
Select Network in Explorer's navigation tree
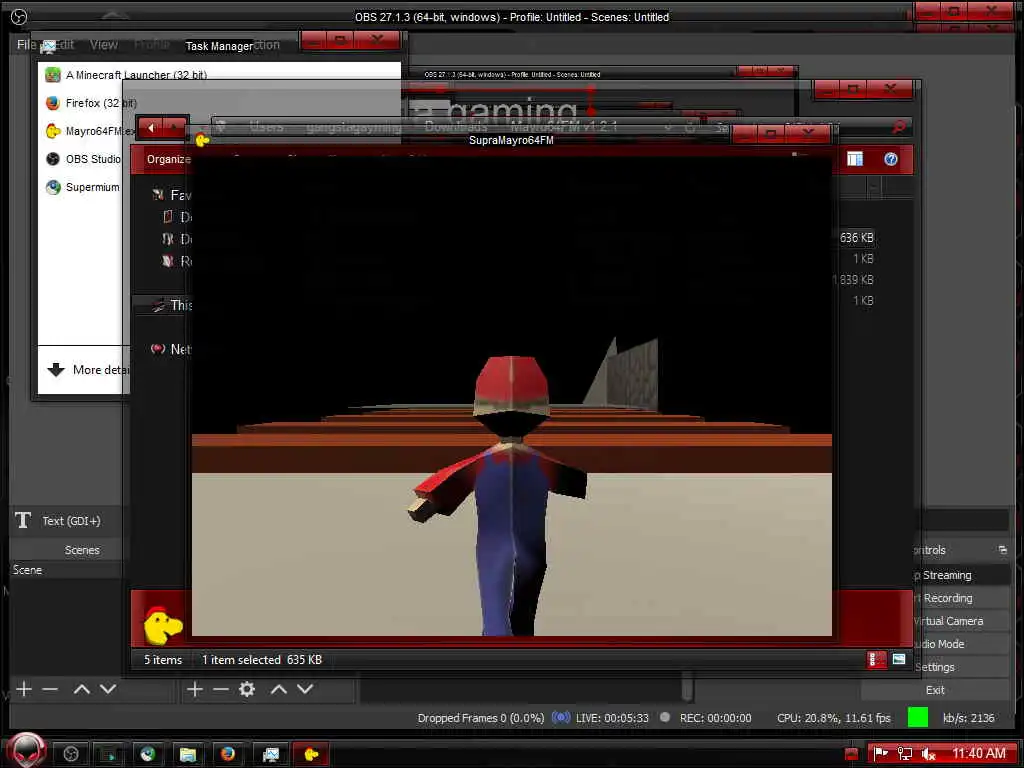[x=172, y=349]
